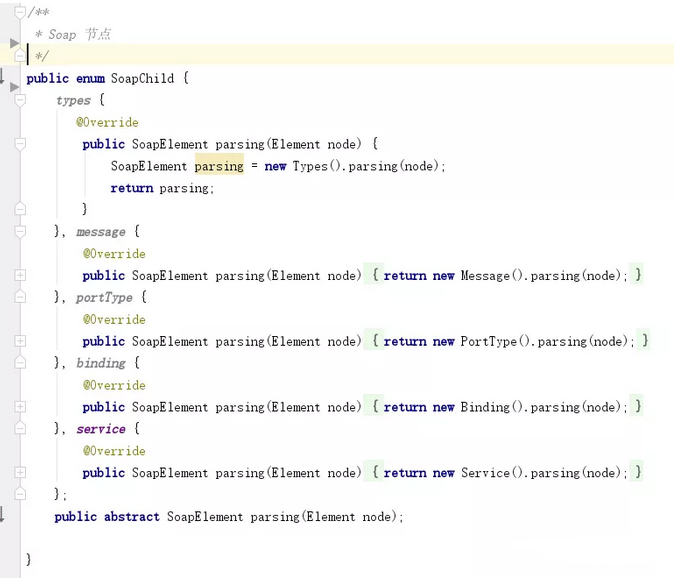Click "Service()" in the folded method body
This screenshot has width=694, height=578.
[x=492, y=473]
